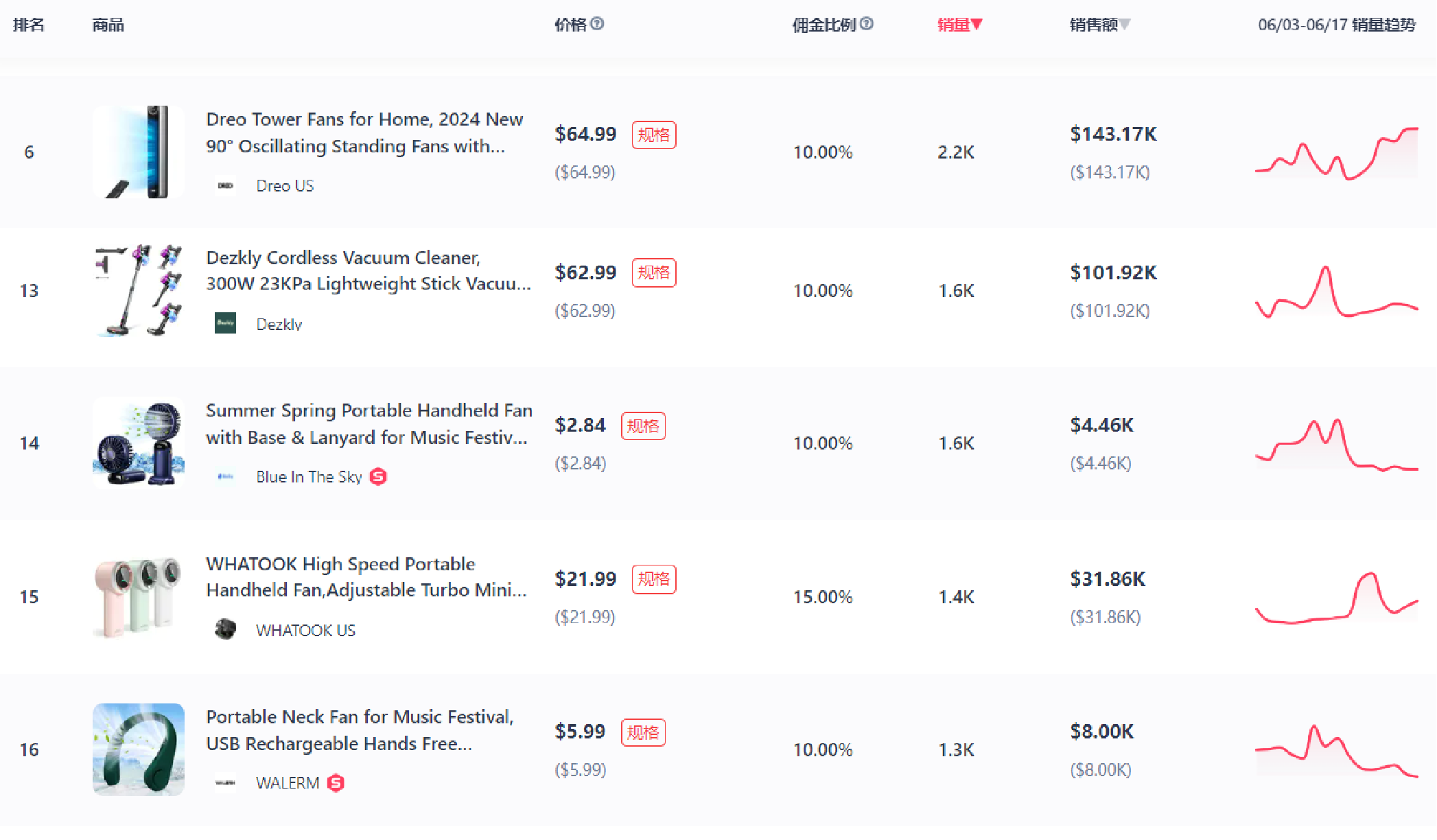
Task: Click red S badge beside WALERM
Action: click(336, 782)
